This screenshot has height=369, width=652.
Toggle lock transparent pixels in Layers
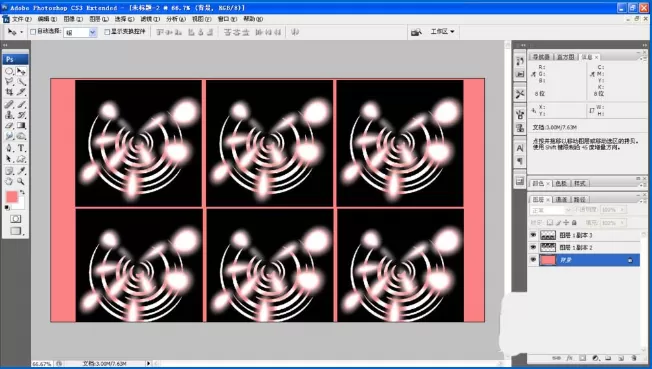pos(550,223)
